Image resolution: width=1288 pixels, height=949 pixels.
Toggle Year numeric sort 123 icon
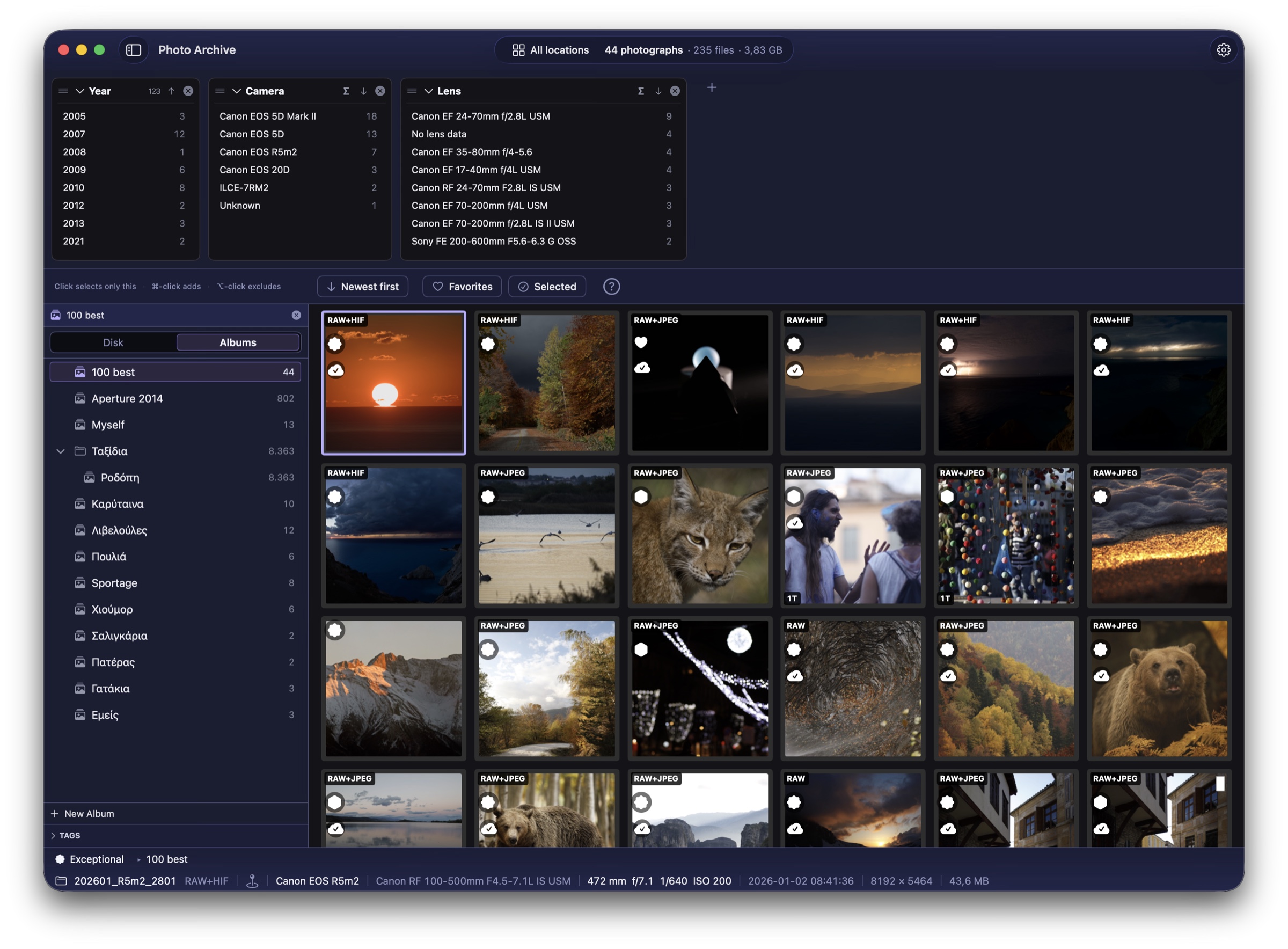pos(154,91)
